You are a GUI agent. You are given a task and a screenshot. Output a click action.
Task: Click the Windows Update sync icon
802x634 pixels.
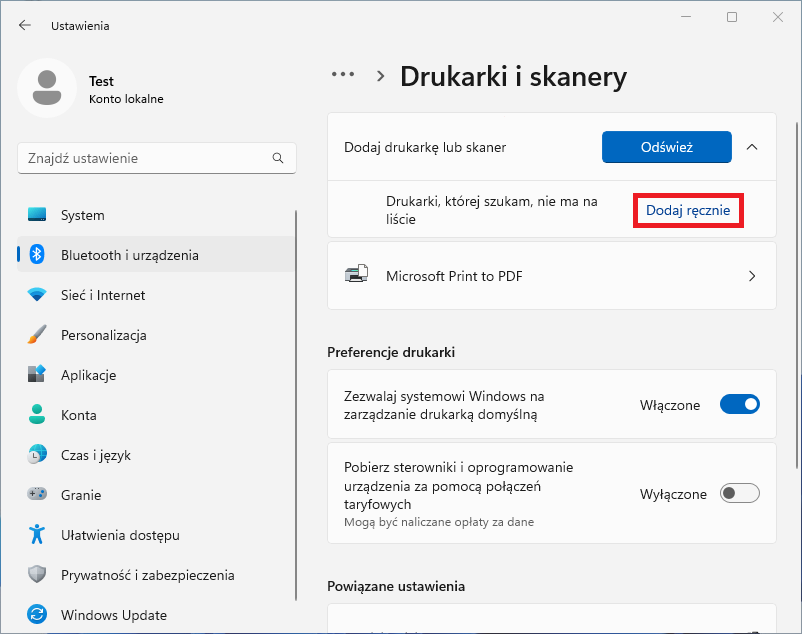(x=37, y=614)
